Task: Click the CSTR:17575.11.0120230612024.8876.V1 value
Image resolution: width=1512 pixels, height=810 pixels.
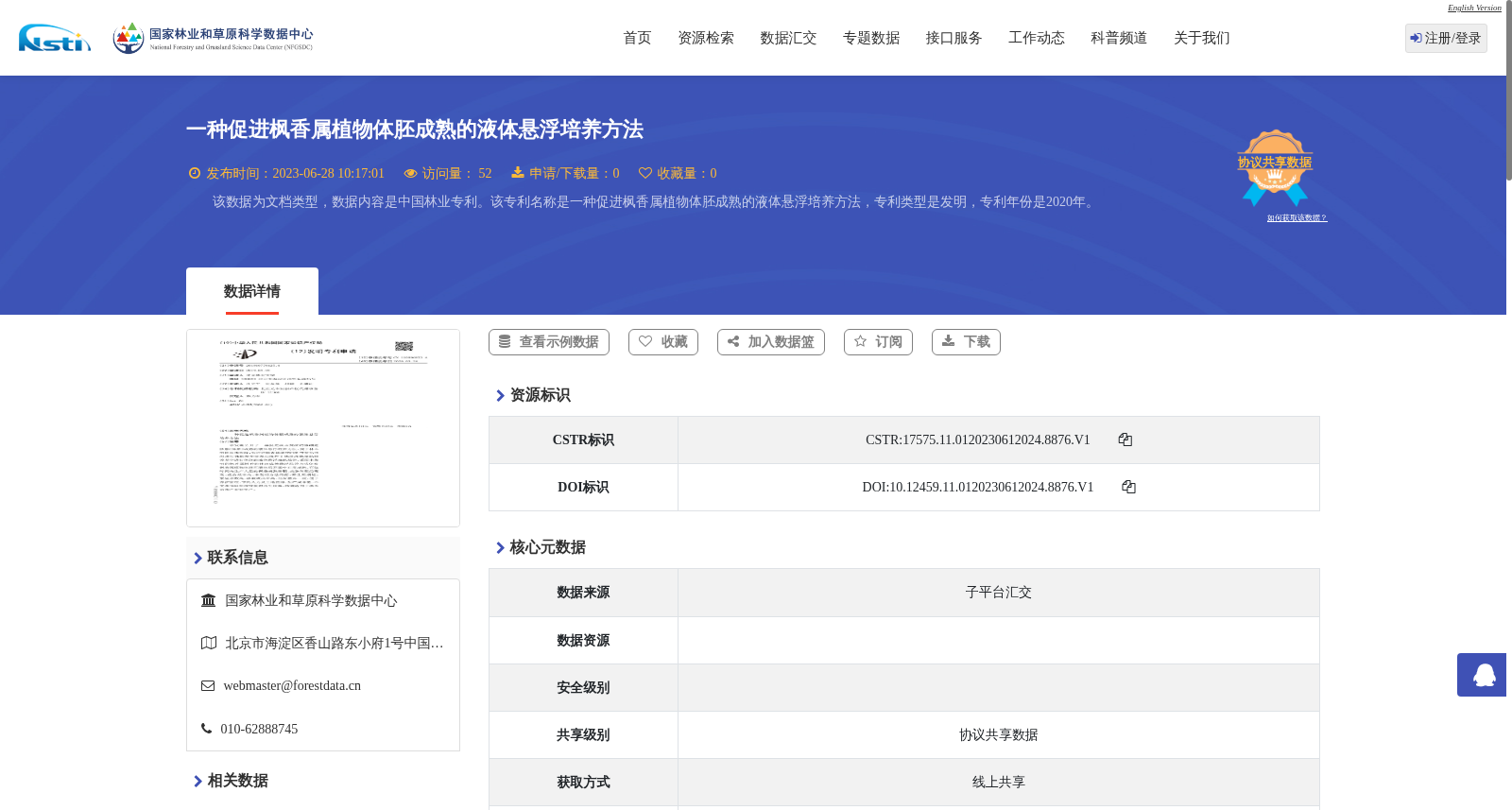Action: click(978, 439)
